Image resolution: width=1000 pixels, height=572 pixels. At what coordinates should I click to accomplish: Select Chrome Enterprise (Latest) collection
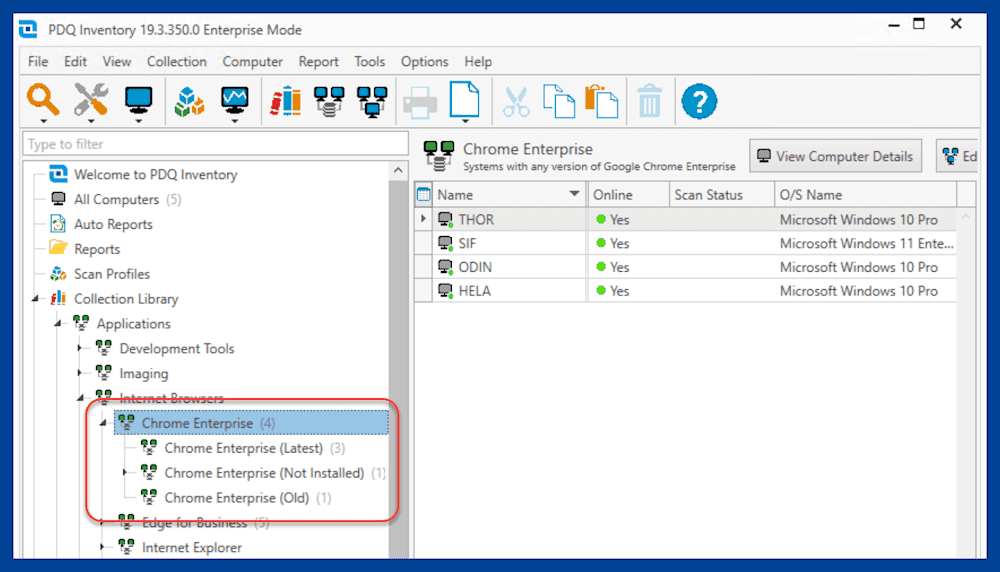coord(244,448)
